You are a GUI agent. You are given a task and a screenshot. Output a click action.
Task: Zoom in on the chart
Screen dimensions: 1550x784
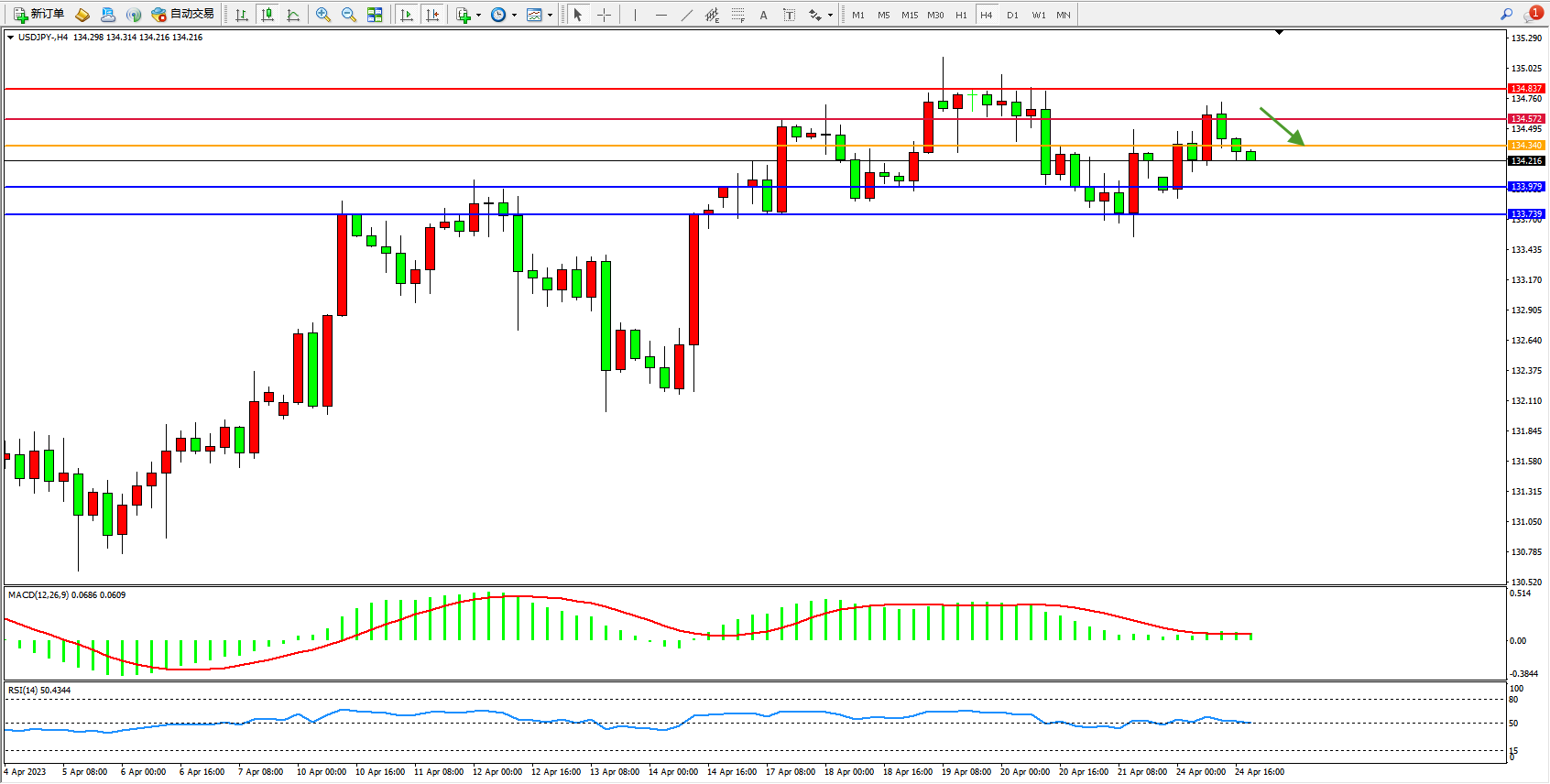point(323,15)
